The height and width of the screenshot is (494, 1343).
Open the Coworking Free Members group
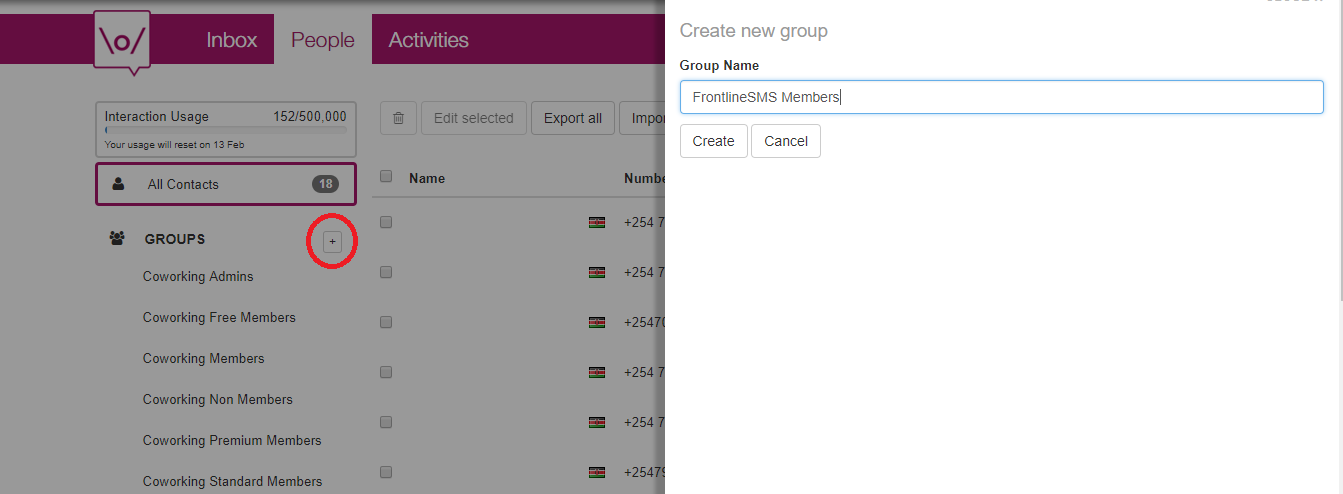[219, 317]
